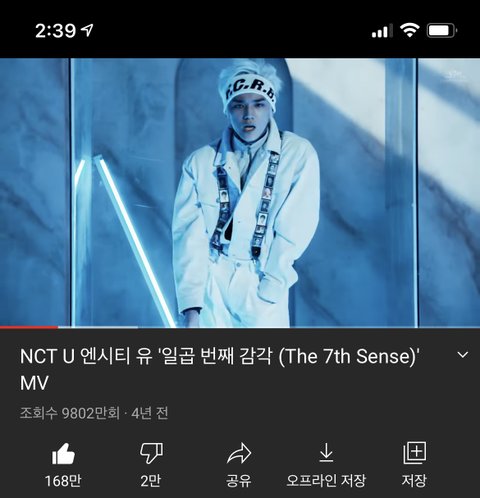This screenshot has width=480, height=498.
Task: Click the 2만 dislike count
Action: click(x=151, y=481)
